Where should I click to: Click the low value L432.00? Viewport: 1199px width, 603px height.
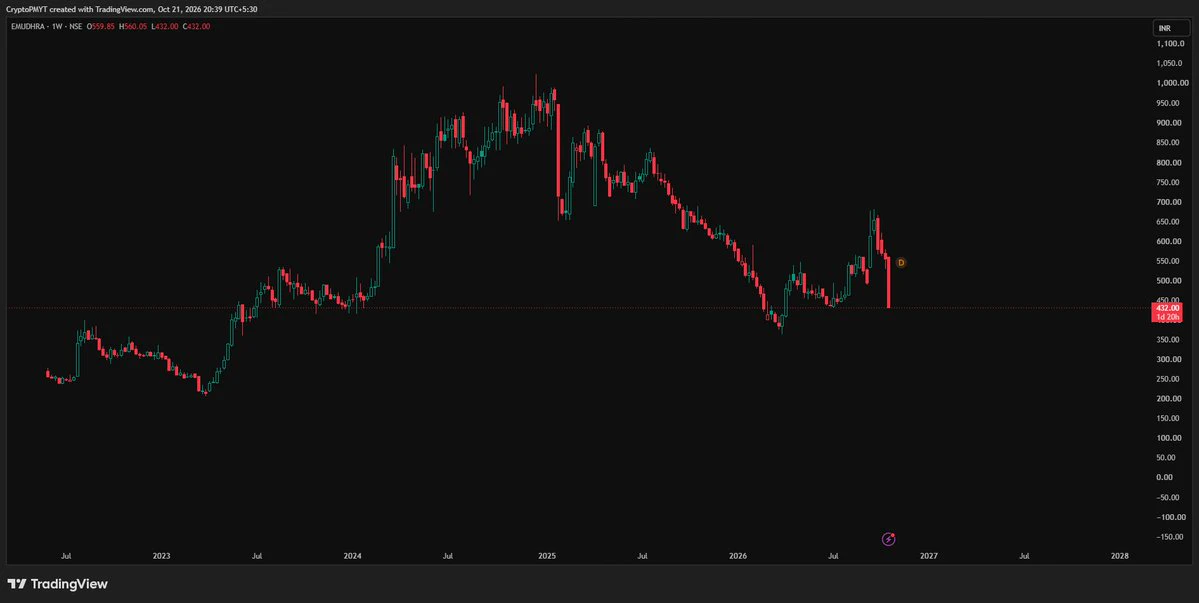163,26
